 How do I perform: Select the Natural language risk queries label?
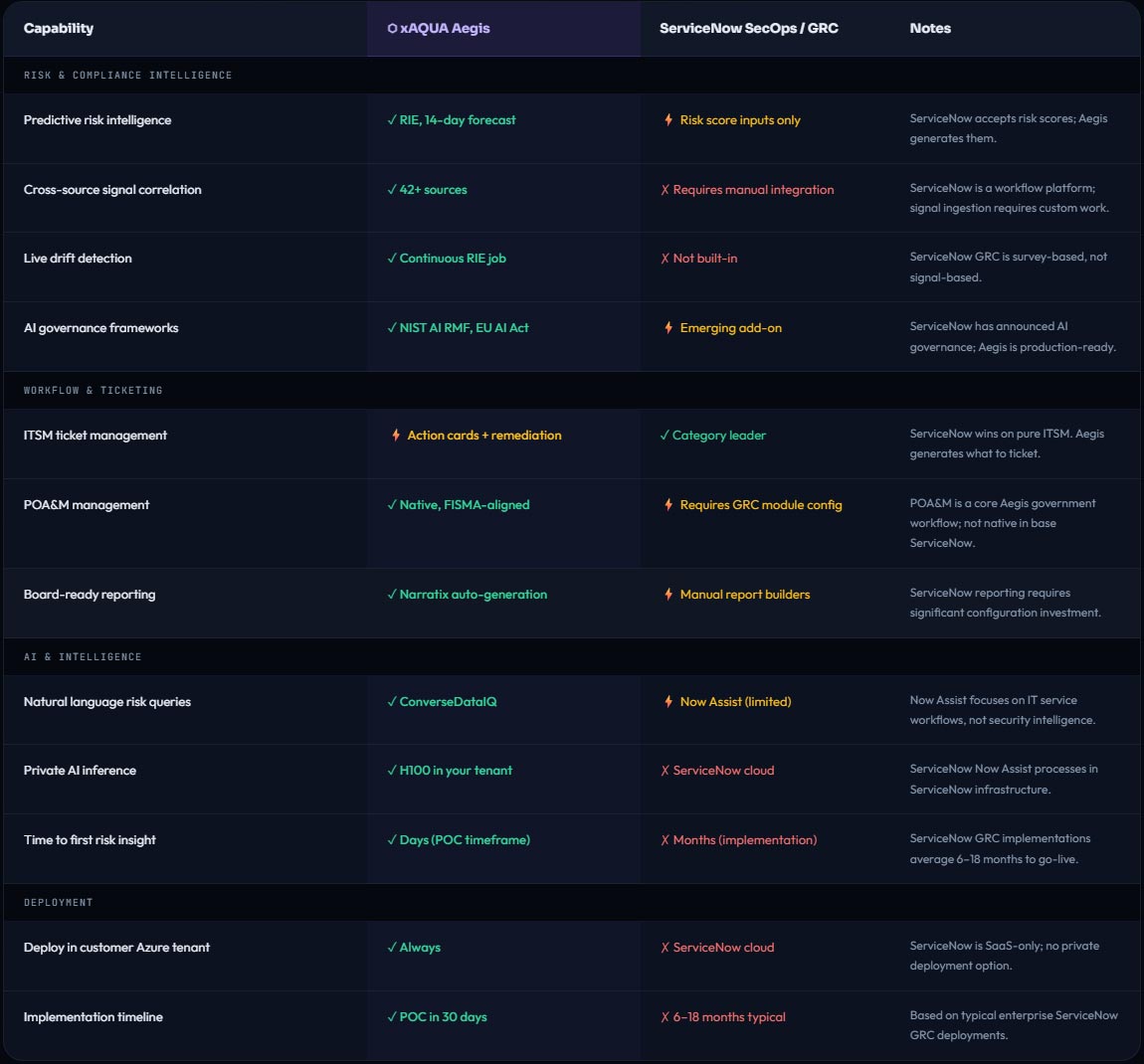point(107,702)
